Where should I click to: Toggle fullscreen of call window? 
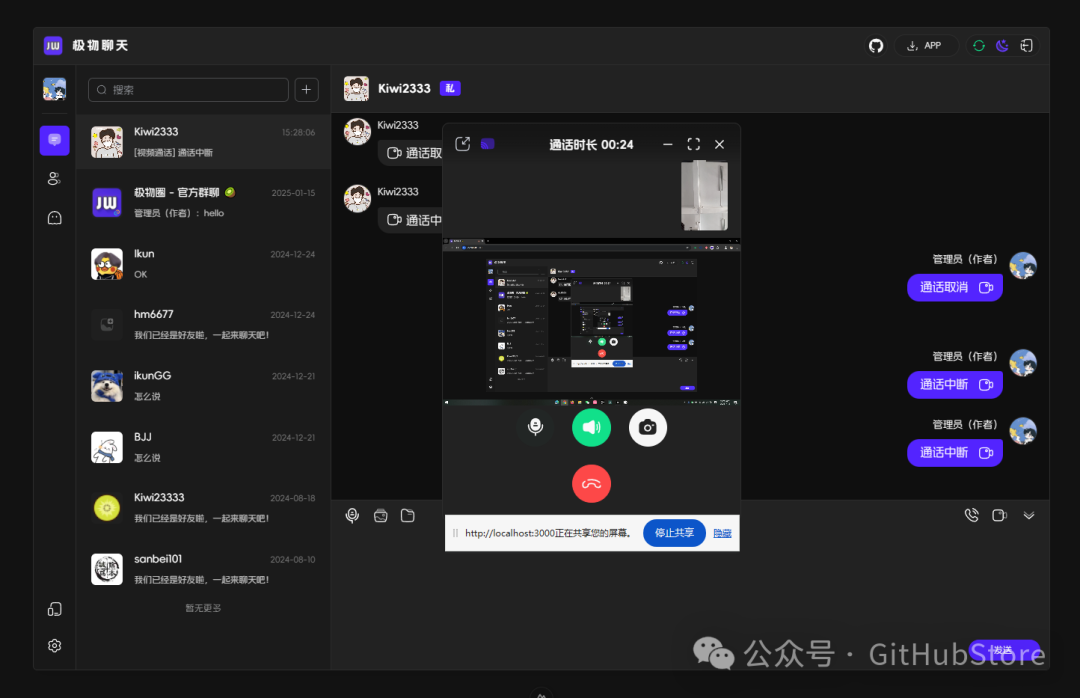pyautogui.click(x=694, y=144)
